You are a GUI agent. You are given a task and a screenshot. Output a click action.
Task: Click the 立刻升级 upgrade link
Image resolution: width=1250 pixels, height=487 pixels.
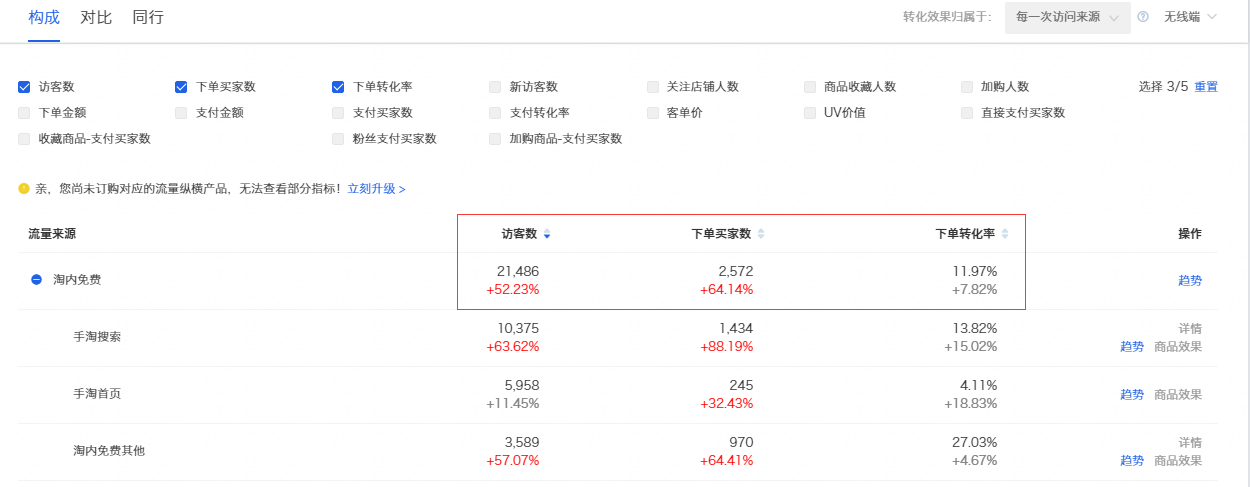click(x=376, y=188)
